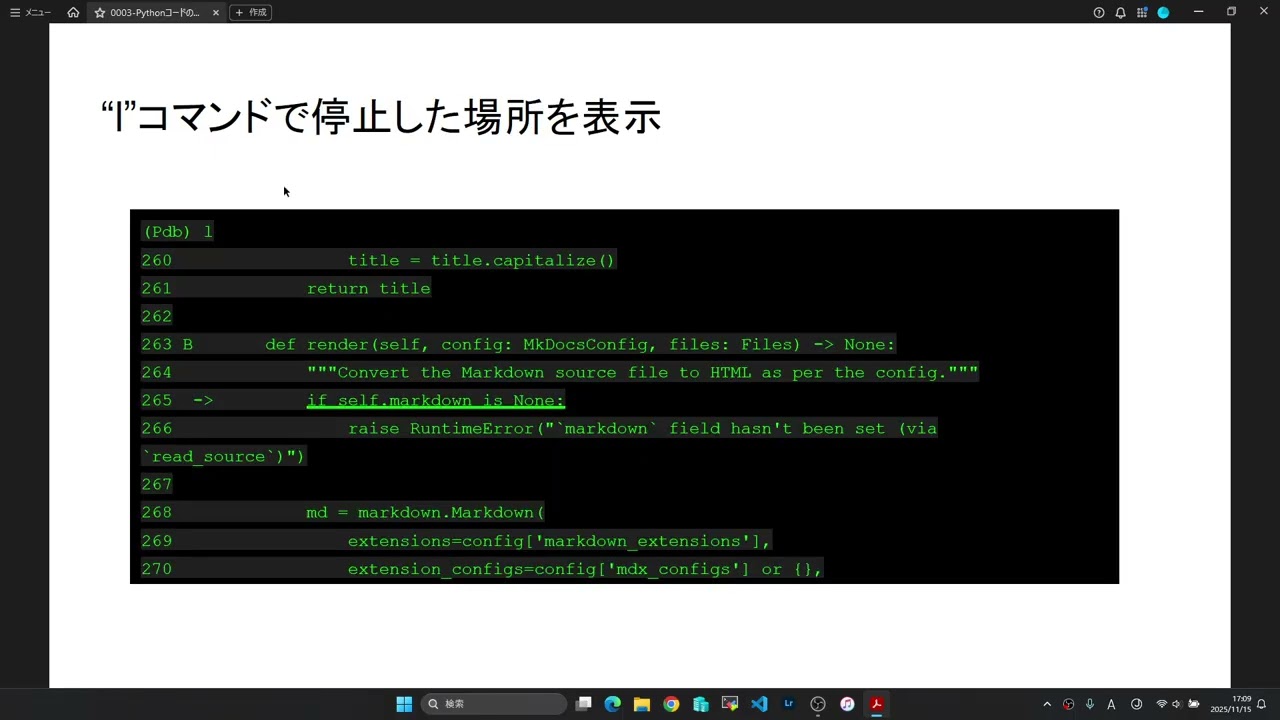Click the line number 262
The height and width of the screenshot is (720, 1280).
157,316
